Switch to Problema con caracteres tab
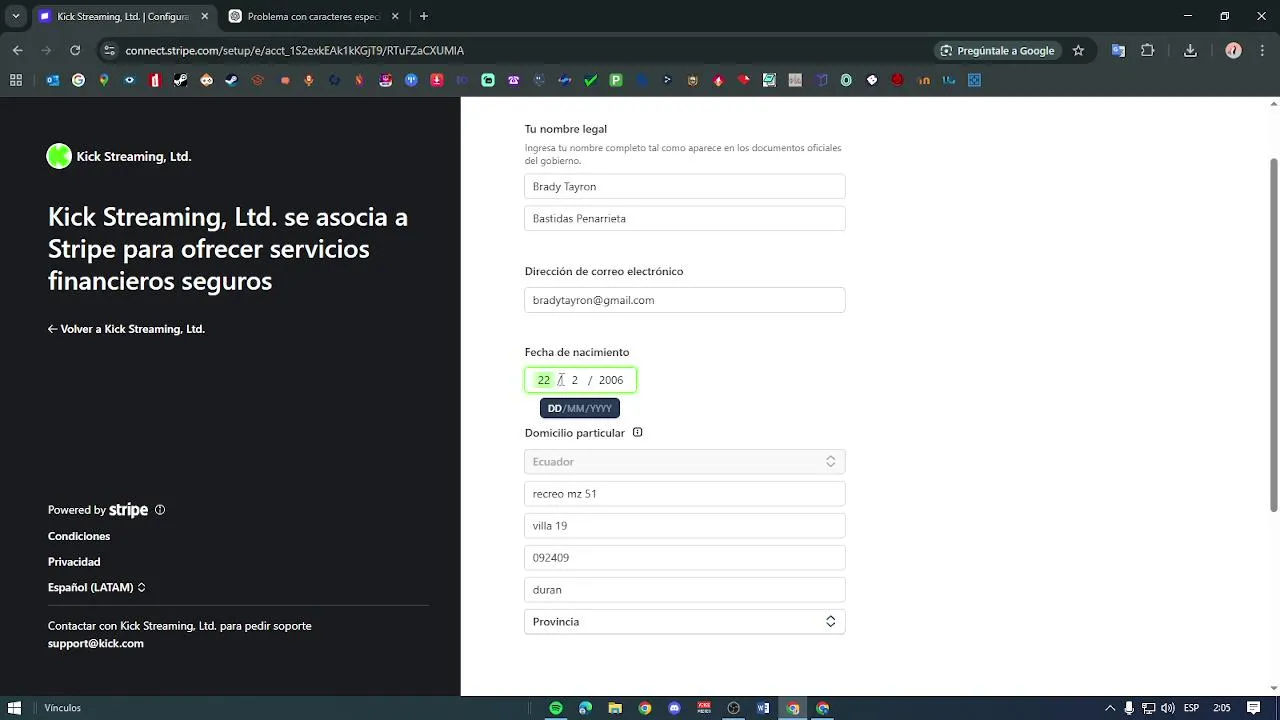Image resolution: width=1280 pixels, height=720 pixels. [312, 16]
